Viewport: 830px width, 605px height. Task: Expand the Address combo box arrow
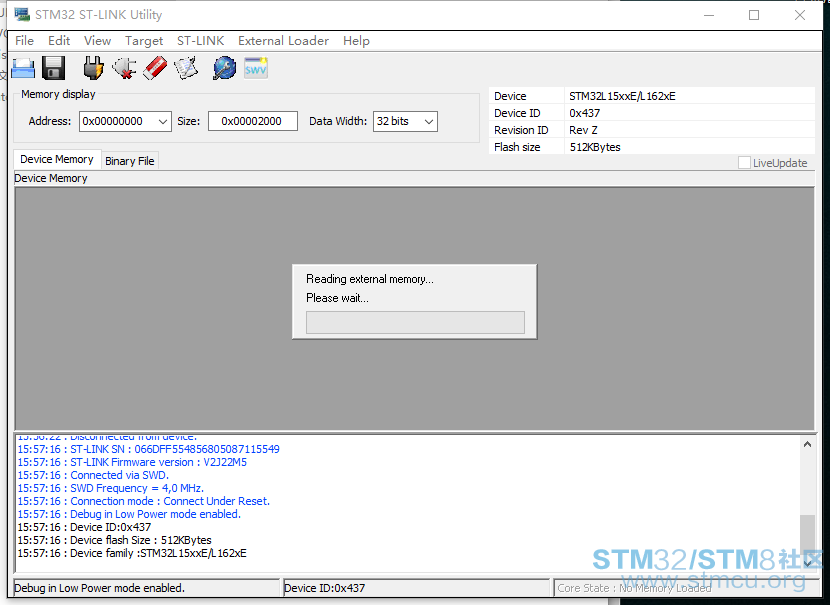point(163,122)
